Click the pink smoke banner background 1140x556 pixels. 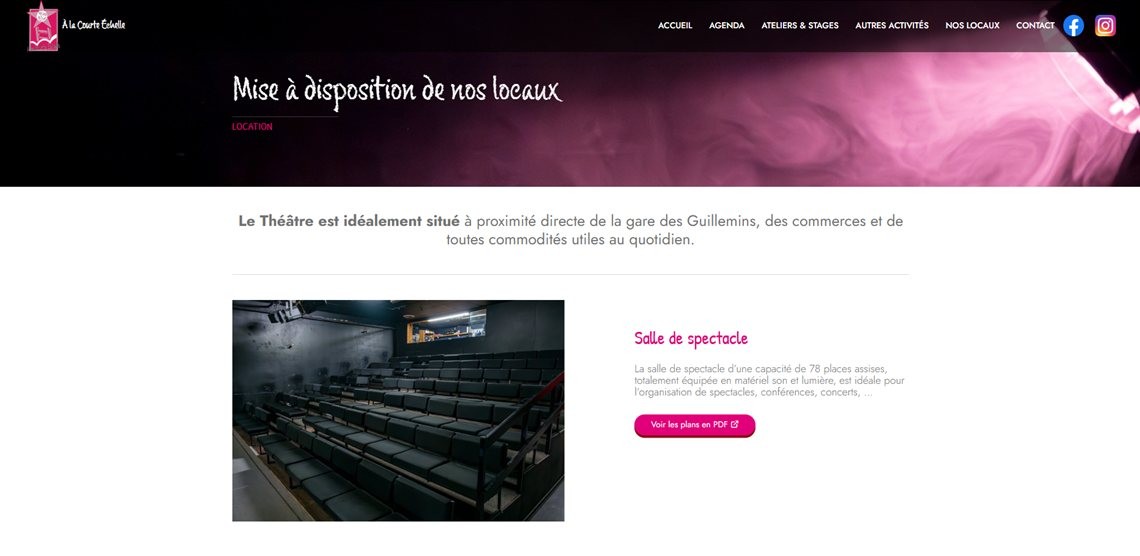(727, 131)
